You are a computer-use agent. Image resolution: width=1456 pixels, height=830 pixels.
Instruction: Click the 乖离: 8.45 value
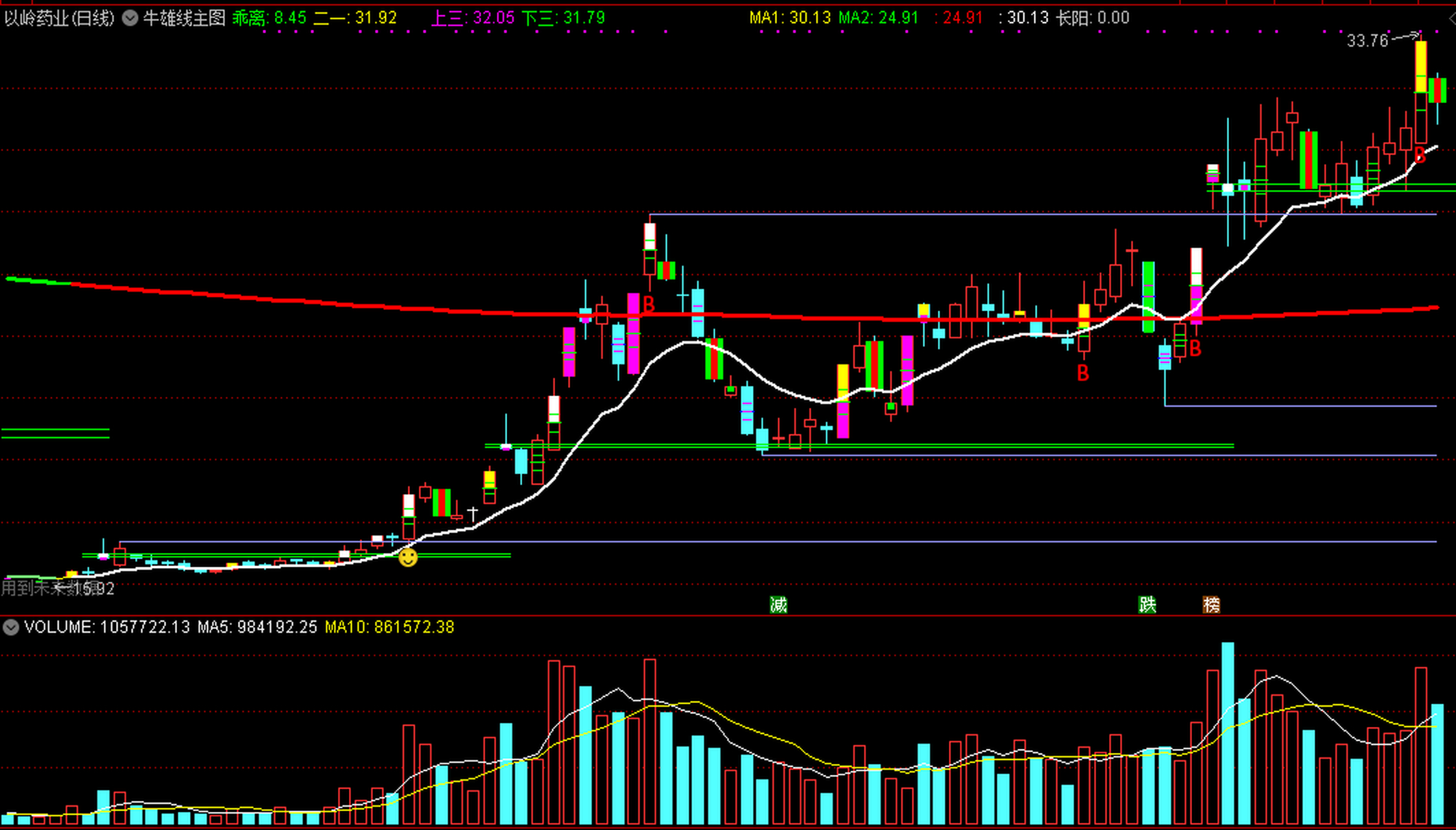(269, 18)
